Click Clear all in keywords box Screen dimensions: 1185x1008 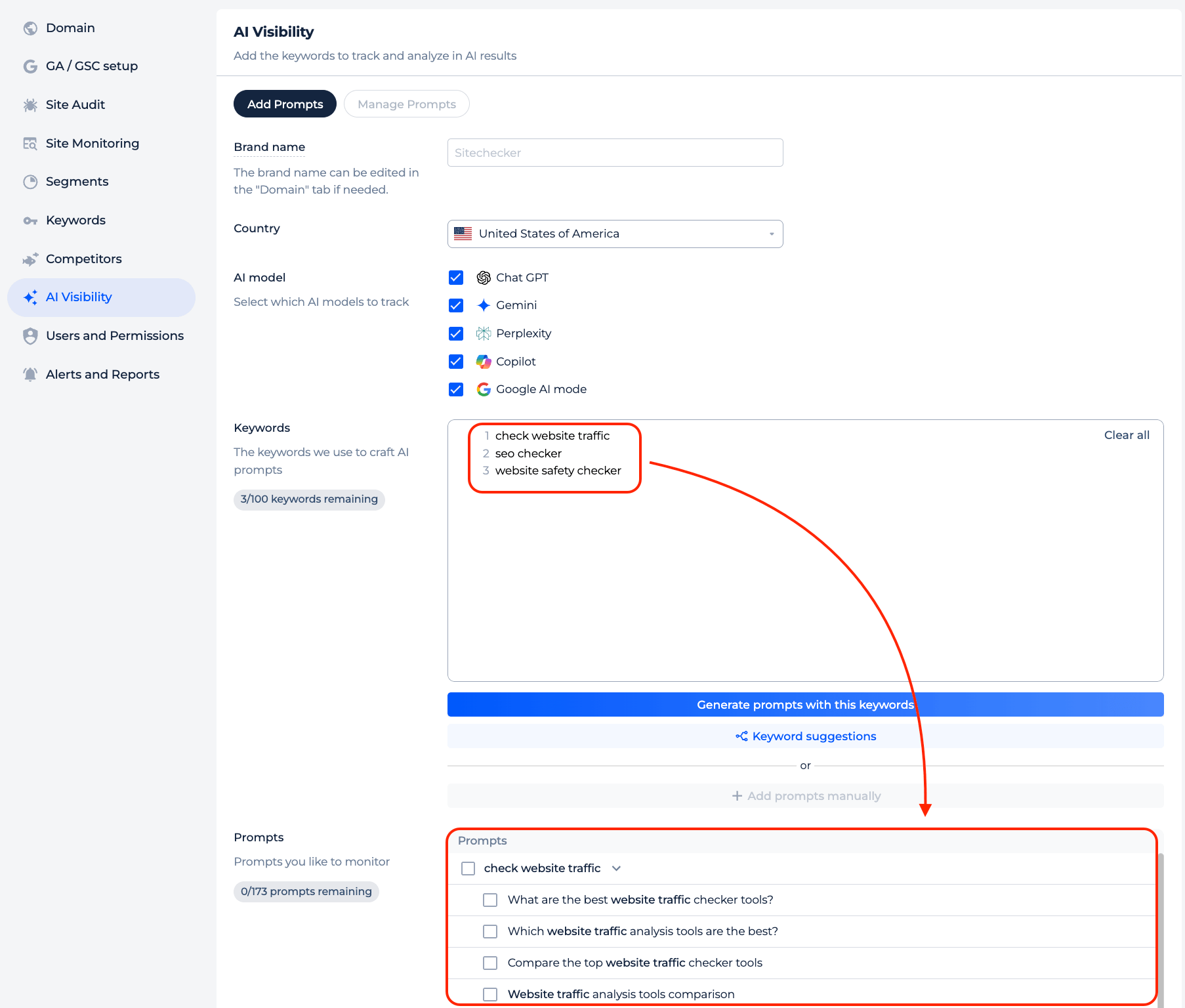click(x=1127, y=435)
